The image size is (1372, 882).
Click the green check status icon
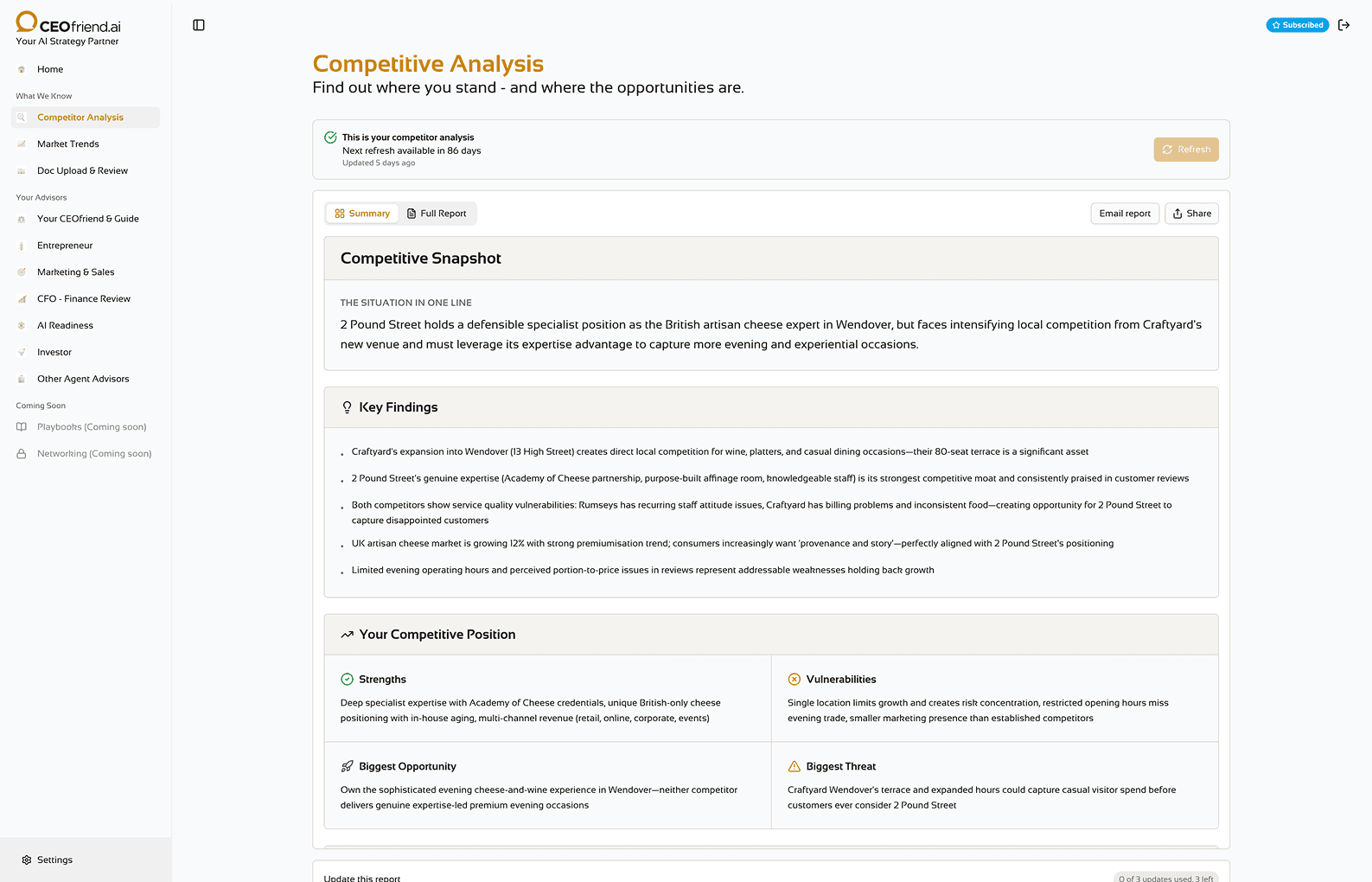click(x=330, y=137)
